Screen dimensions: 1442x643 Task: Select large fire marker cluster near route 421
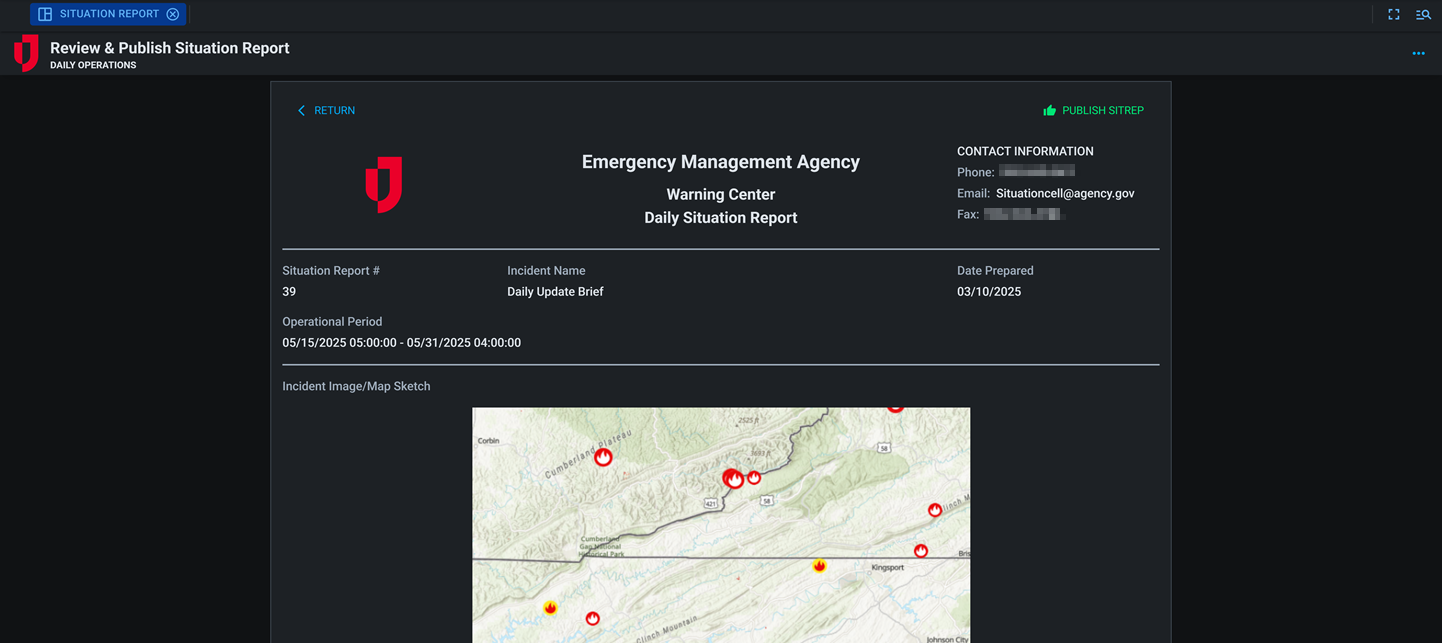click(734, 479)
